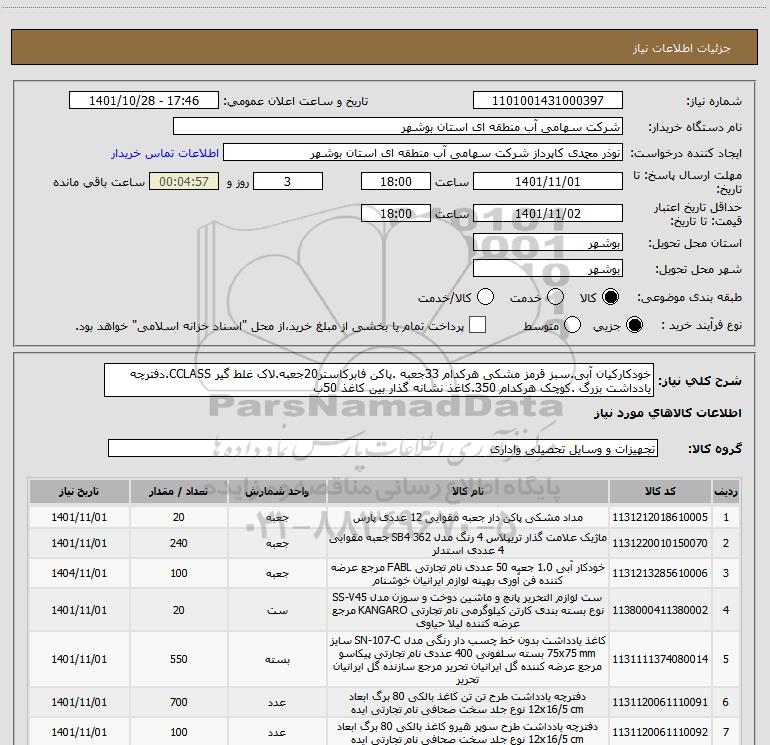This screenshot has height=745, width=770.
Task: Click the remaining time 00:04:57 field
Action: coord(184,181)
